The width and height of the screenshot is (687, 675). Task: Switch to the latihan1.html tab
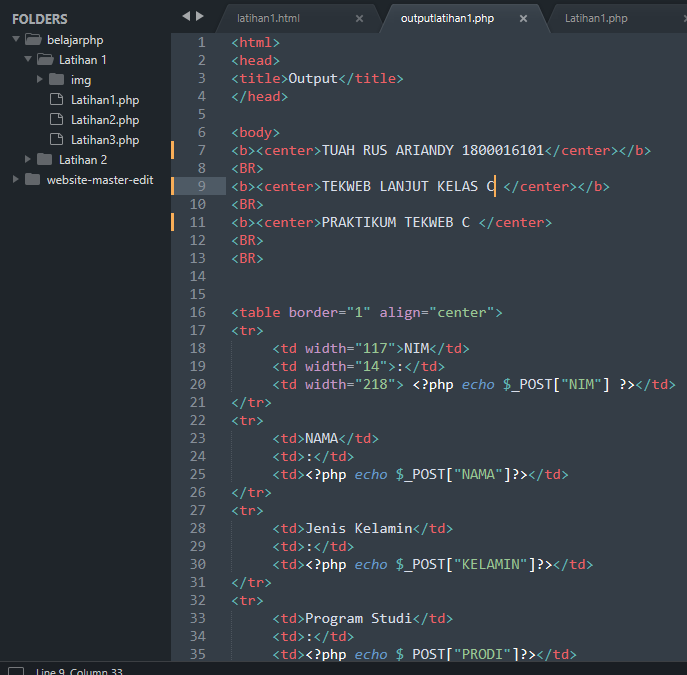[x=268, y=18]
